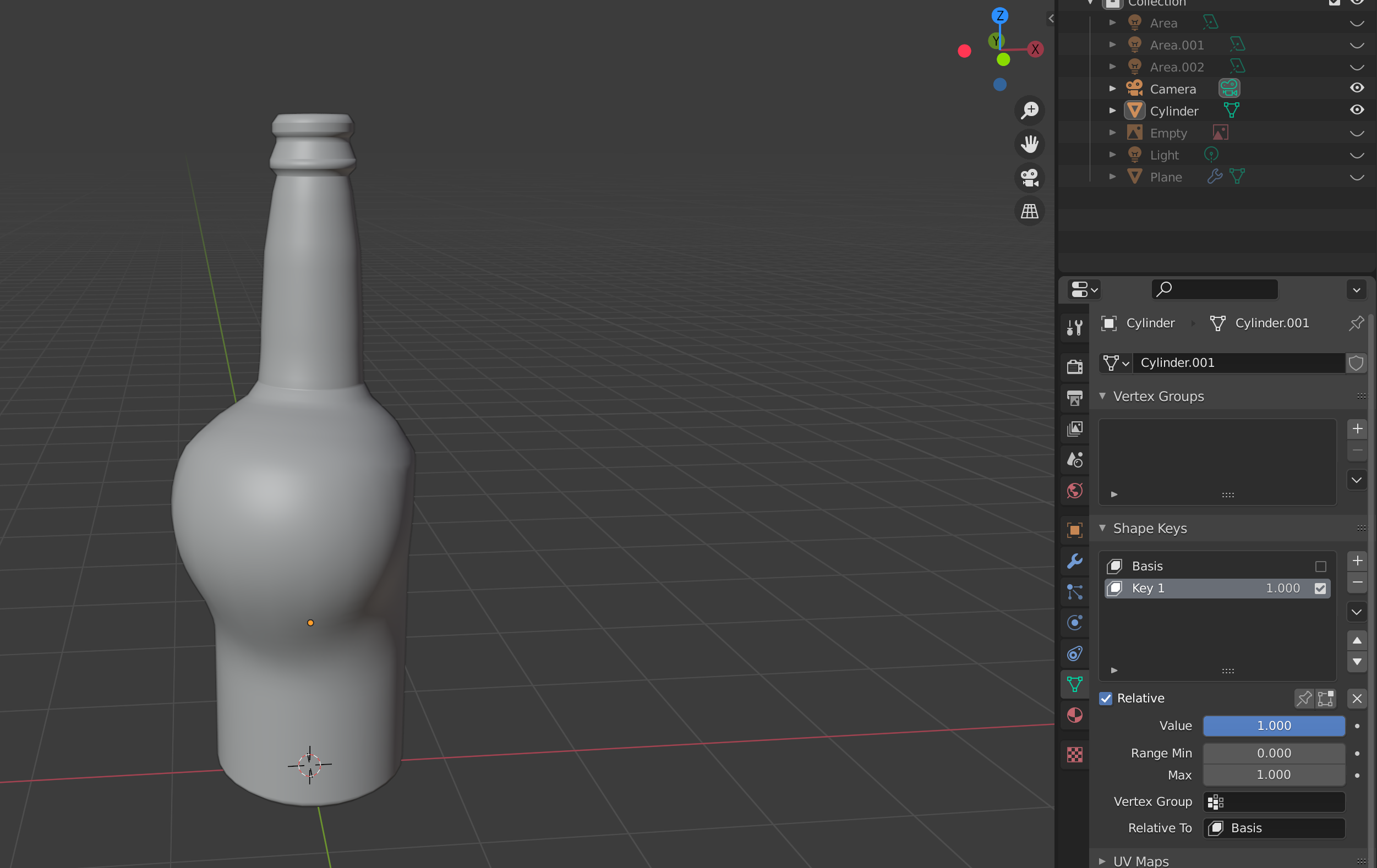The image size is (1377, 868).
Task: Toggle the Relative checkbox
Action: point(1106,698)
